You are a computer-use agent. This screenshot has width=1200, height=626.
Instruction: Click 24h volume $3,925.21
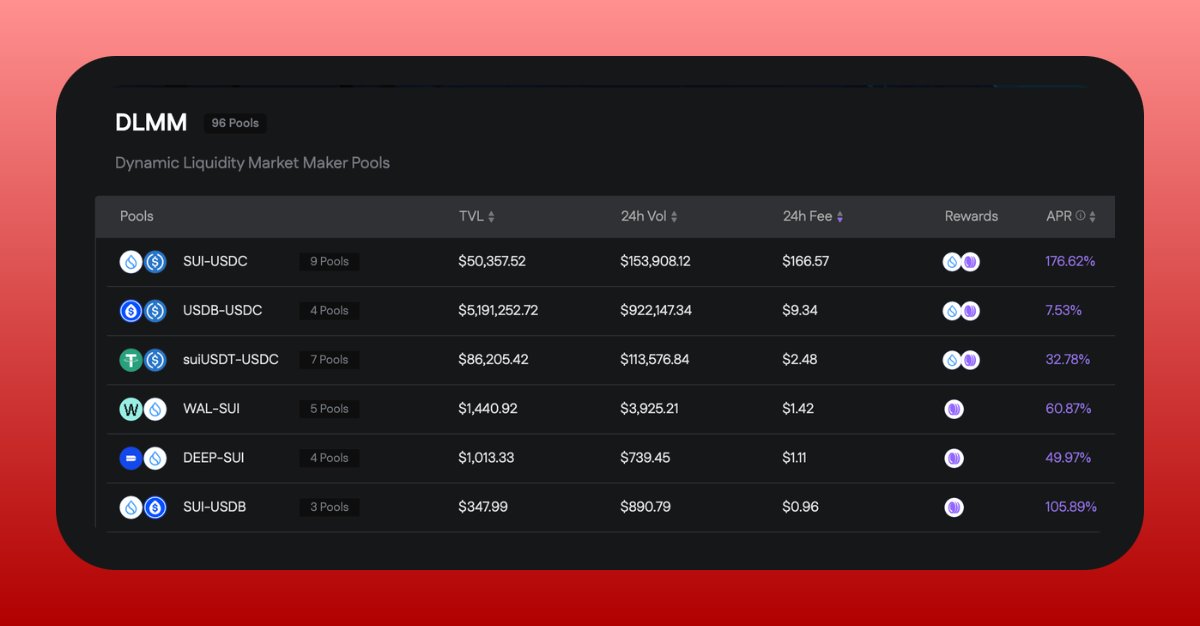click(x=649, y=408)
